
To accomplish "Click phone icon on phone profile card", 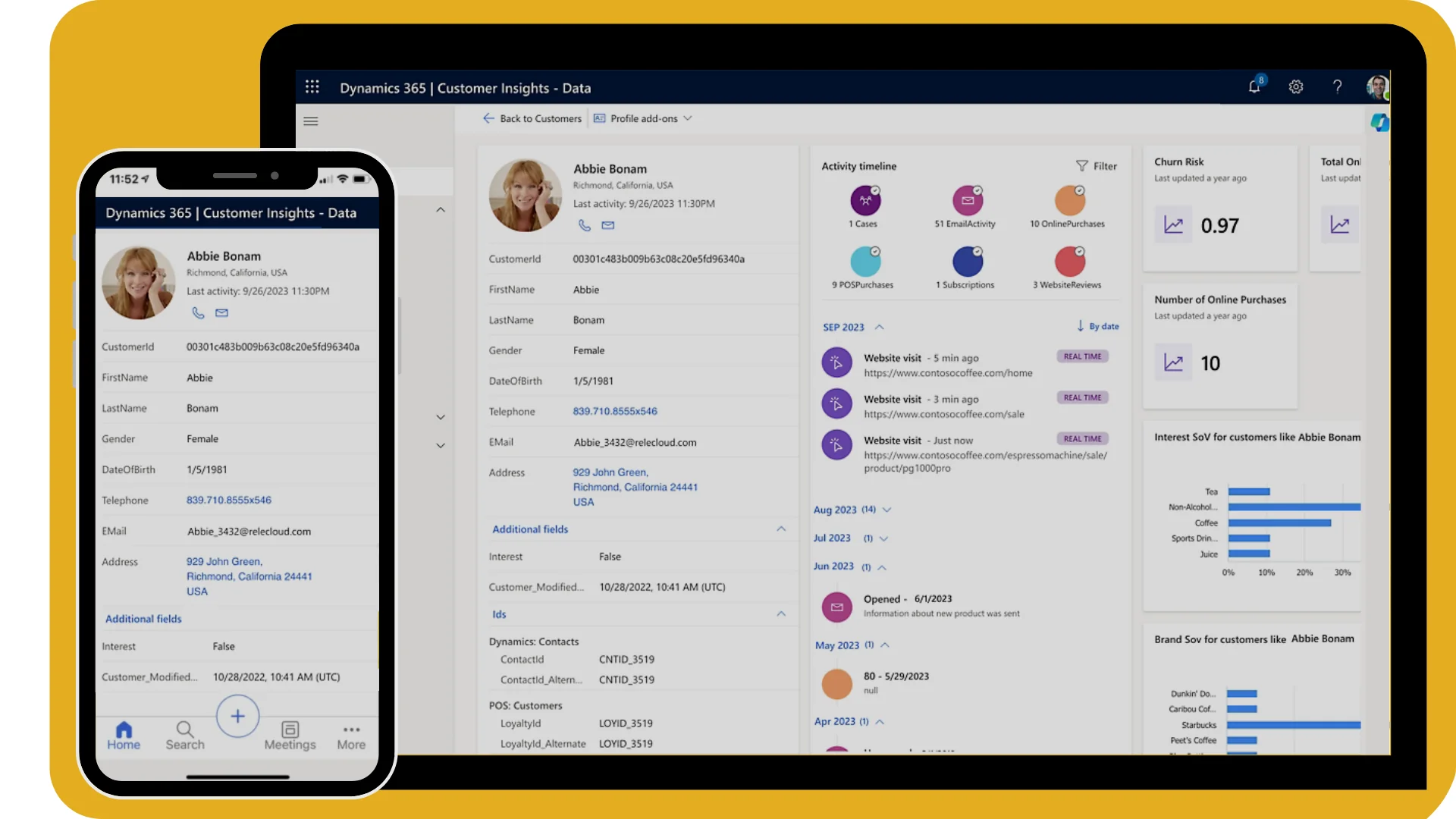I will click(198, 312).
